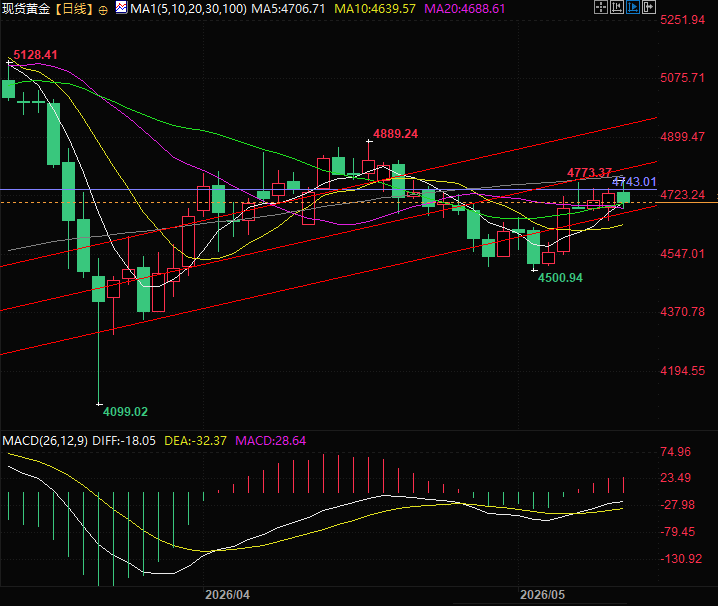The image size is (718, 606).
Task: Click the 4773.37 swing high label
Action: click(x=589, y=173)
